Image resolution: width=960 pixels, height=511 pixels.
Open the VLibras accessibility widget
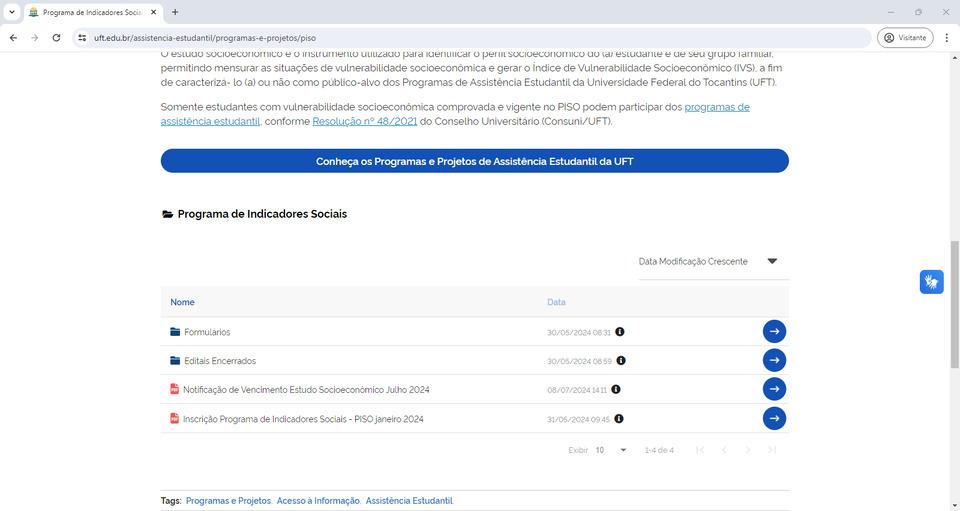(x=931, y=282)
